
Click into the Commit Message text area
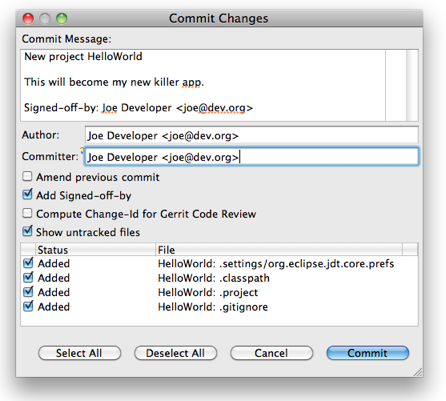tap(203, 85)
